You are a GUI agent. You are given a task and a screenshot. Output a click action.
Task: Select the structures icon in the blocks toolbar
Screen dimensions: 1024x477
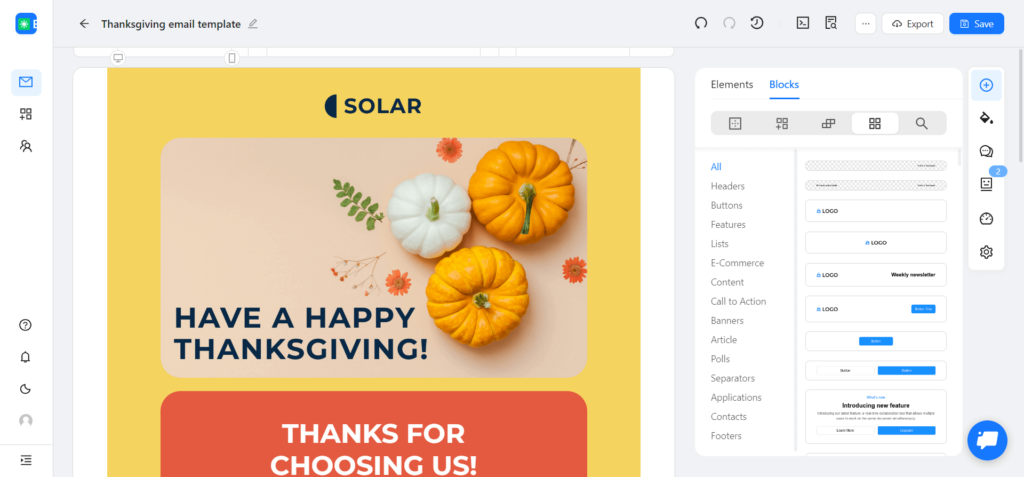735,123
